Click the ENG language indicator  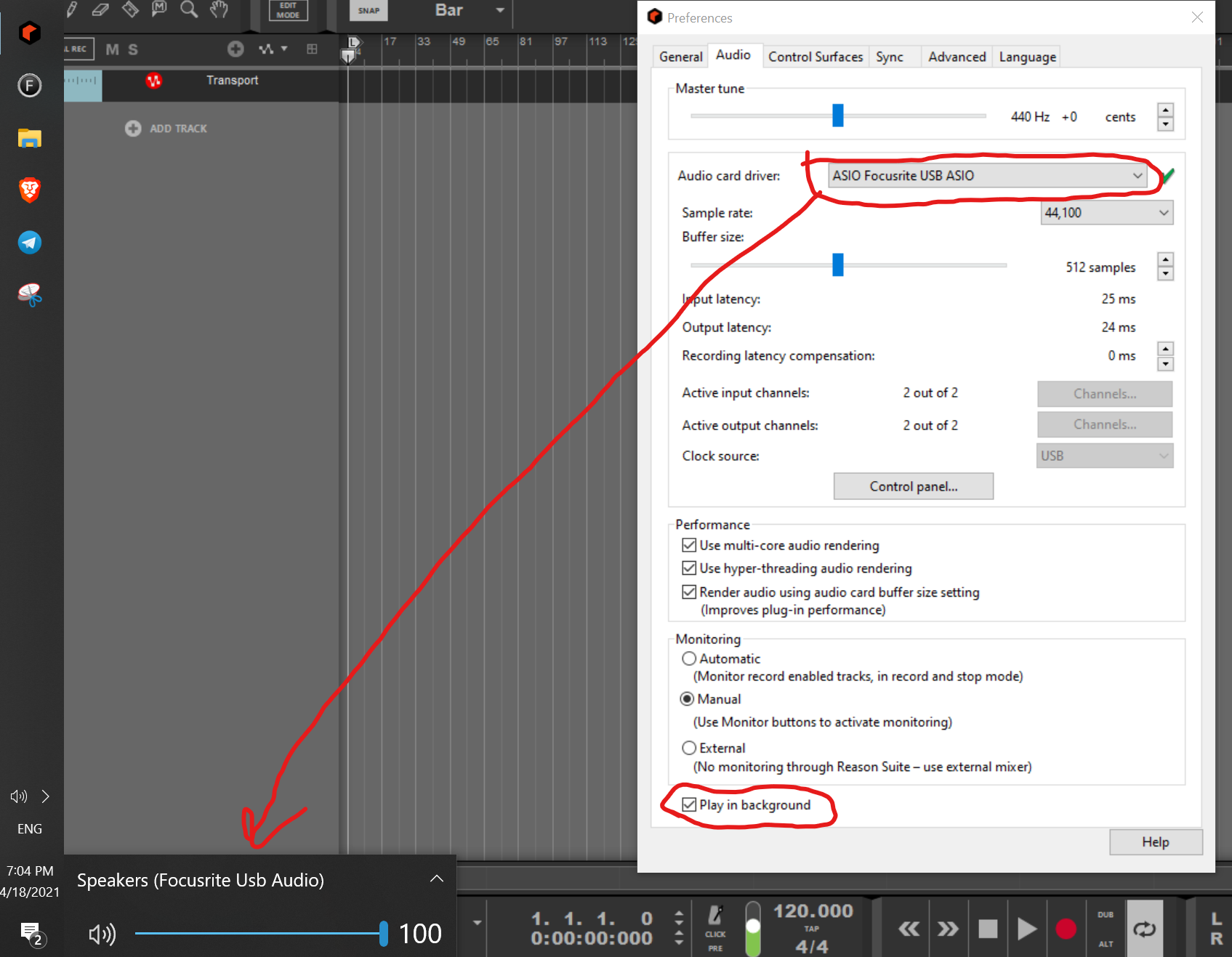coord(30,829)
